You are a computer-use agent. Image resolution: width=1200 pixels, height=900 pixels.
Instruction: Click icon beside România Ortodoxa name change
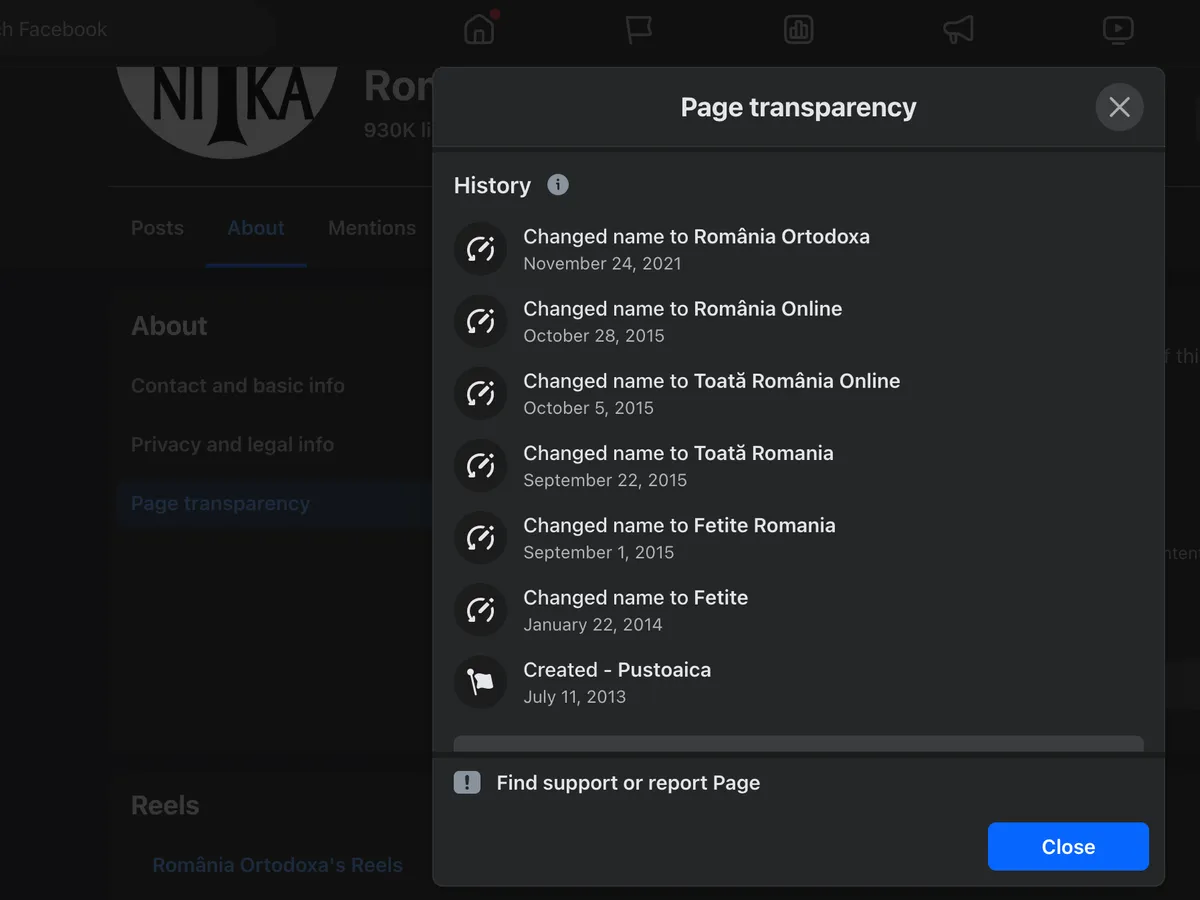click(481, 249)
